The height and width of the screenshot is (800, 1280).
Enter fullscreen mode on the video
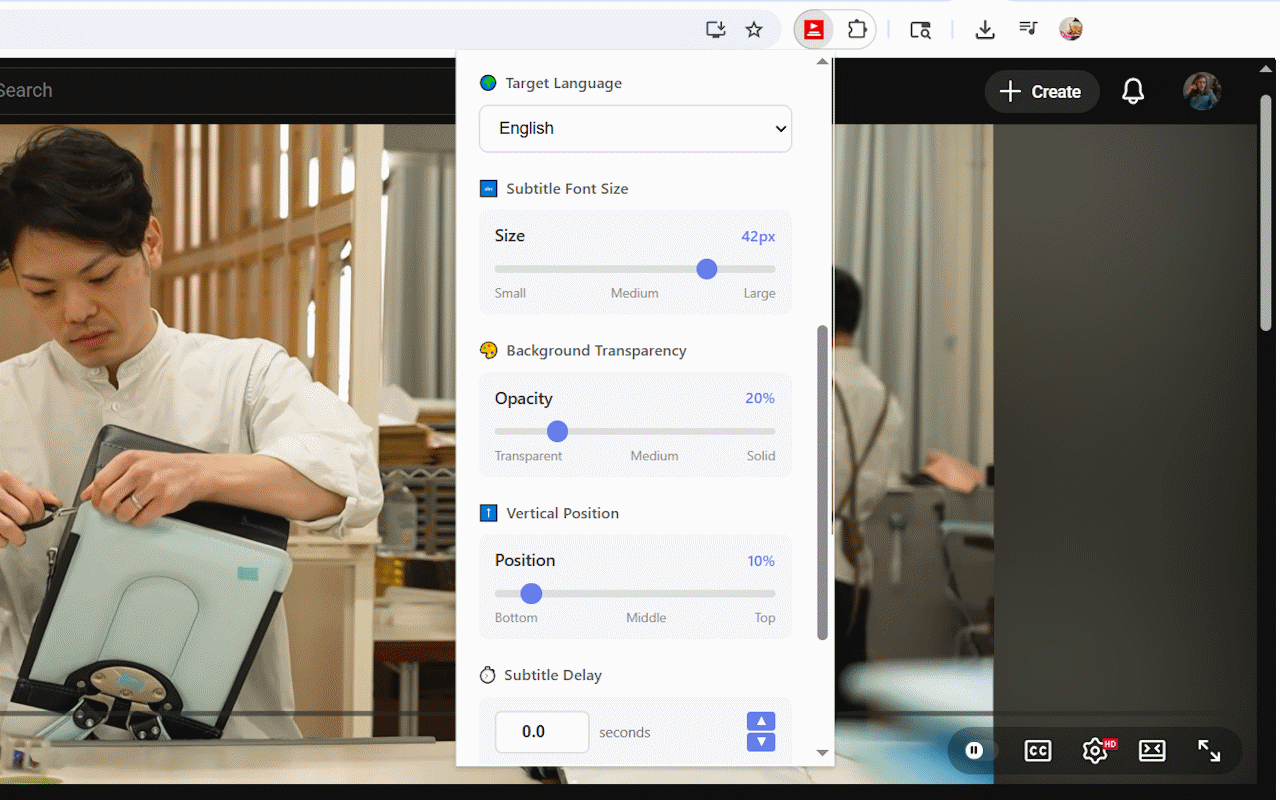1209,750
